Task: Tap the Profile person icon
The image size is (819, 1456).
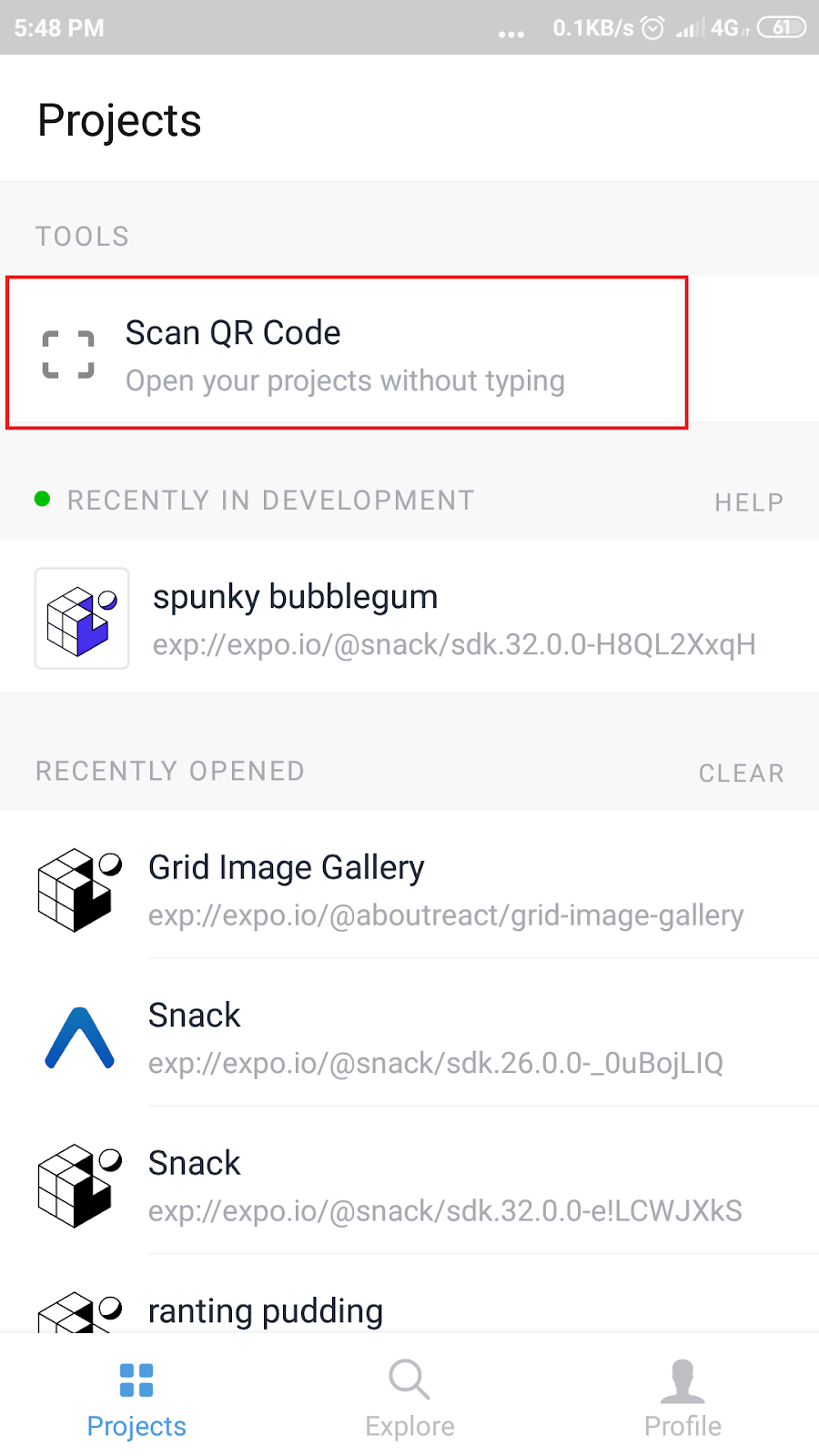Action: [x=682, y=1380]
